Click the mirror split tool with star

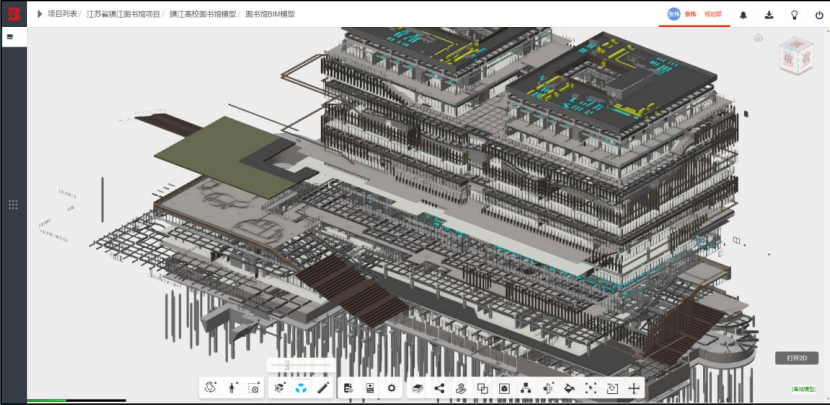point(547,388)
